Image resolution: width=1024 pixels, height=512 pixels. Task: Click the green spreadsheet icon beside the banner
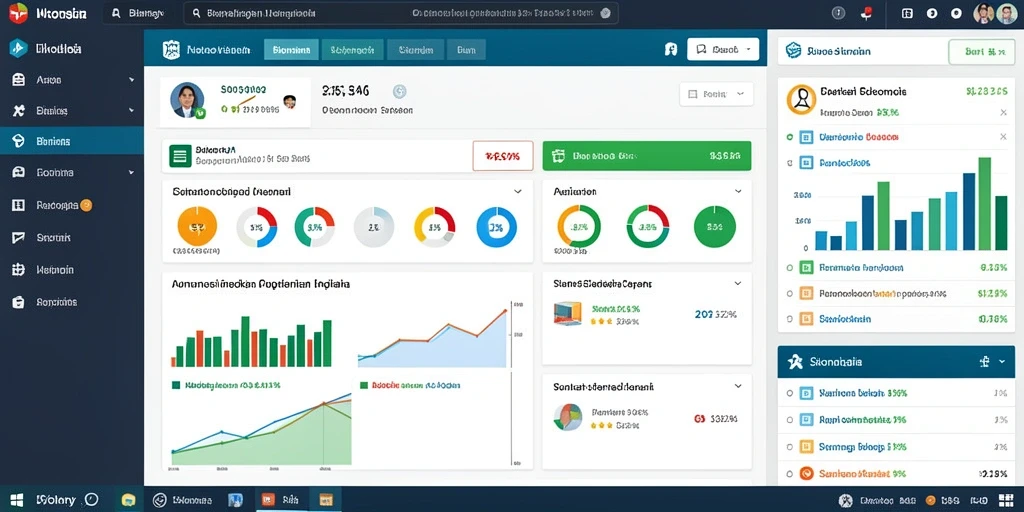tap(180, 156)
